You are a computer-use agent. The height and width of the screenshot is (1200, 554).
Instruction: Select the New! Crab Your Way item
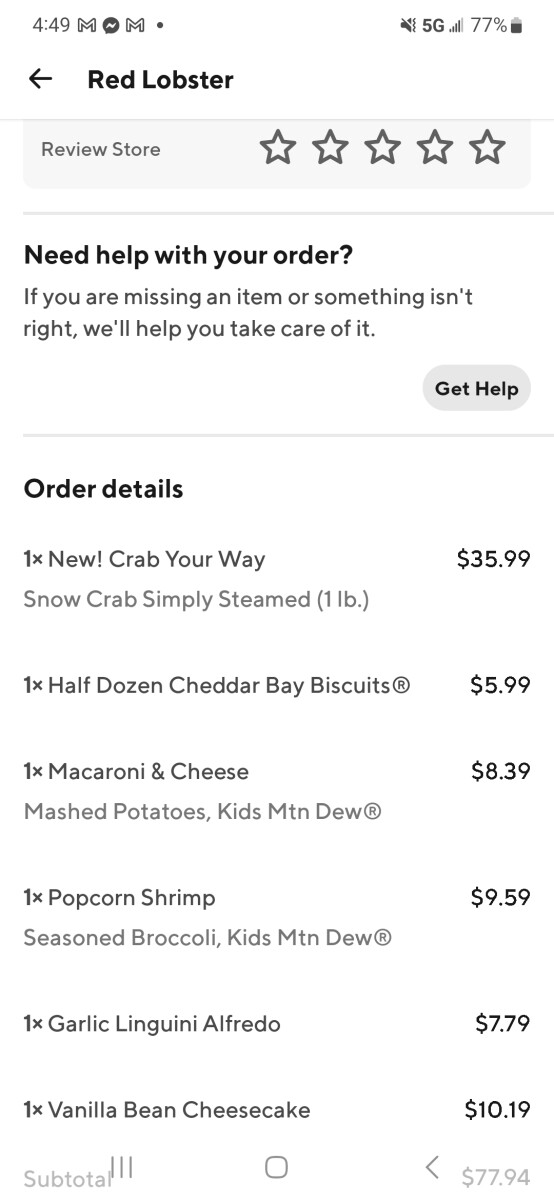click(277, 579)
